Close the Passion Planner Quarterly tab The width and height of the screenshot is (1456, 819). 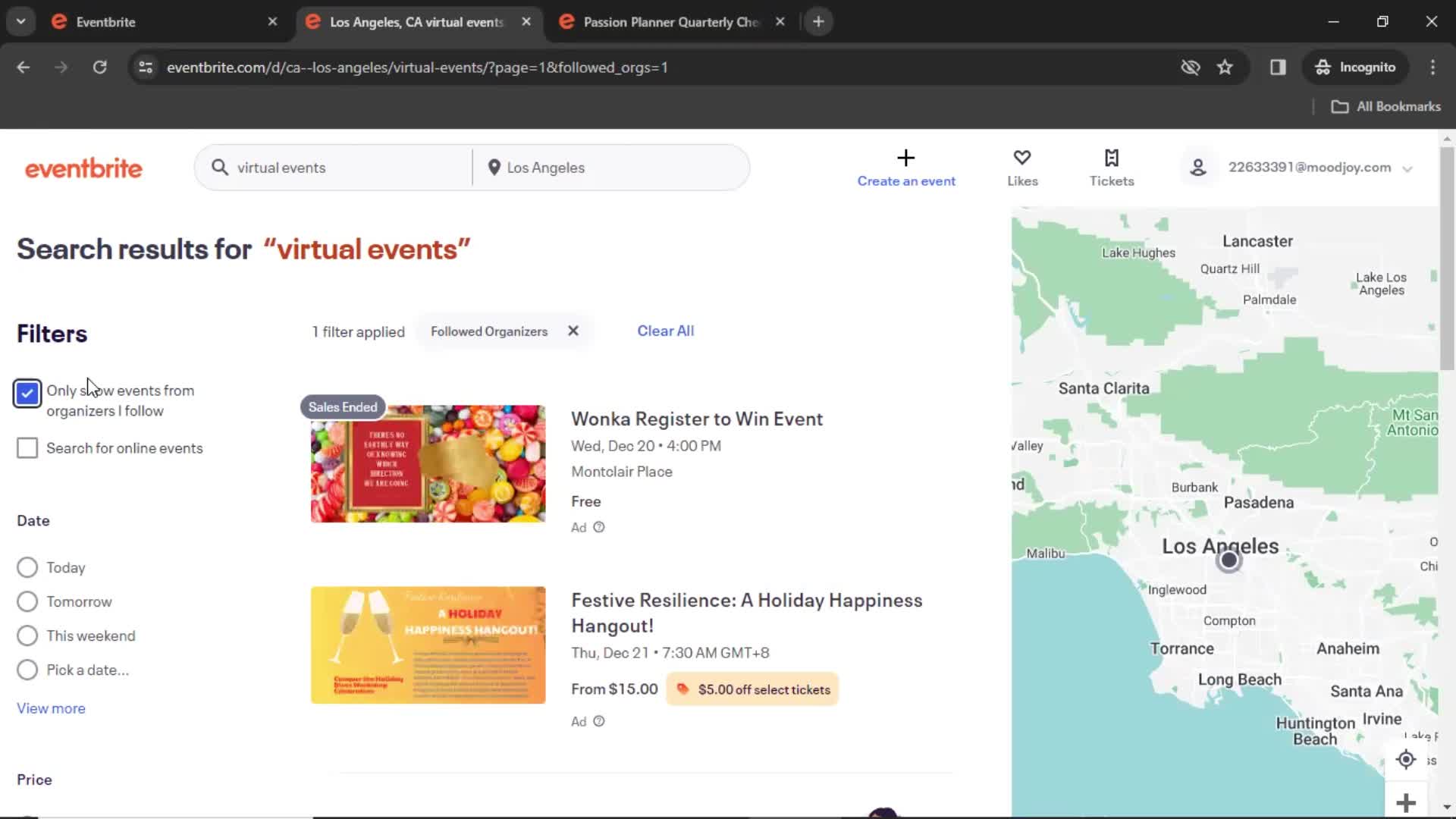click(780, 22)
